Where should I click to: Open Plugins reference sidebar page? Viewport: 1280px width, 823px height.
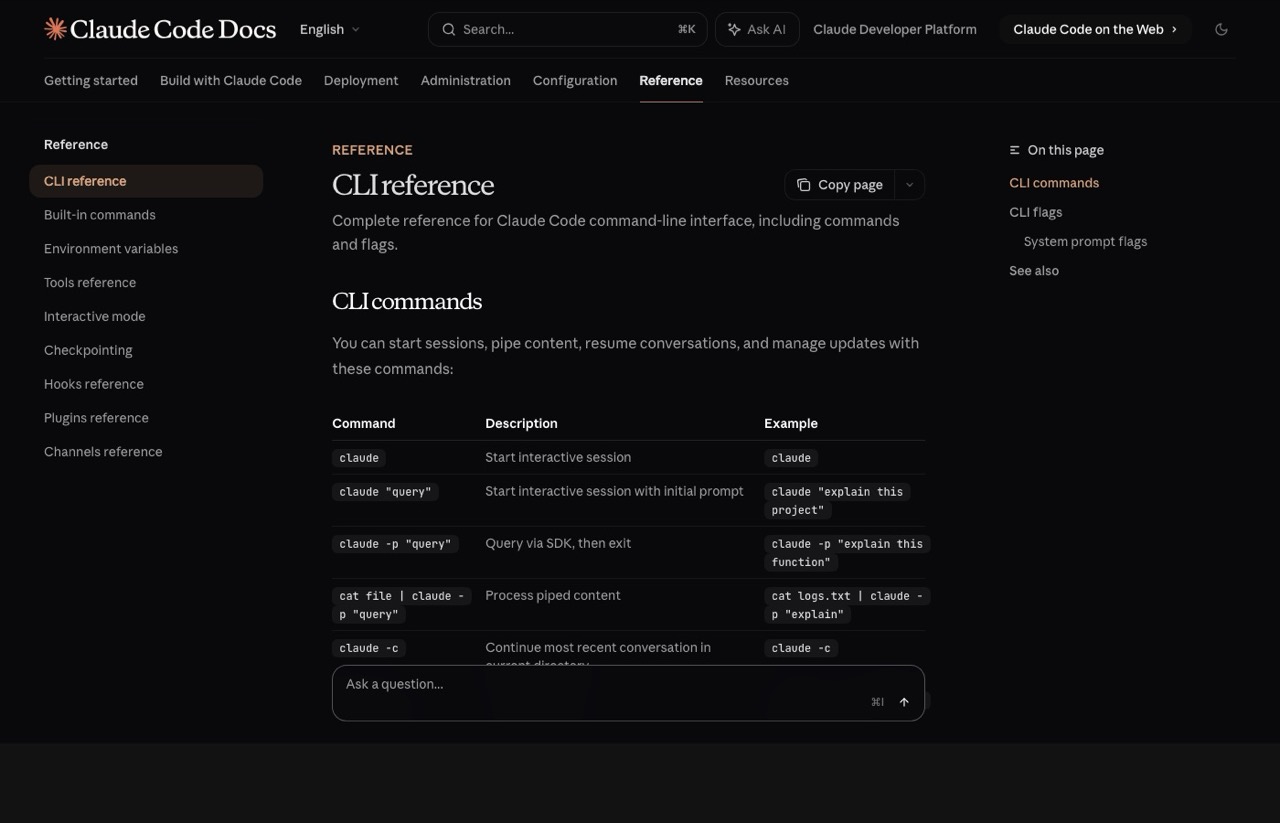pyautogui.click(x=96, y=418)
